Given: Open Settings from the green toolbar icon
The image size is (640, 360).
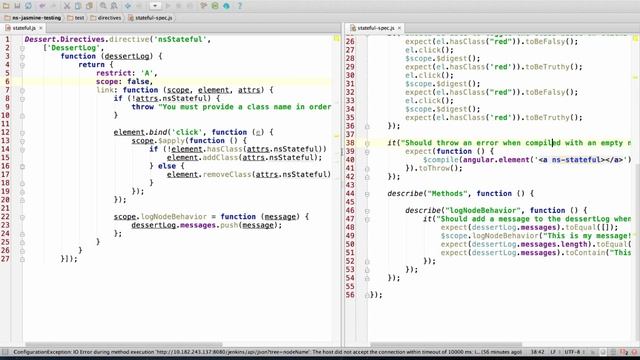Looking at the screenshot, I should (215, 6).
